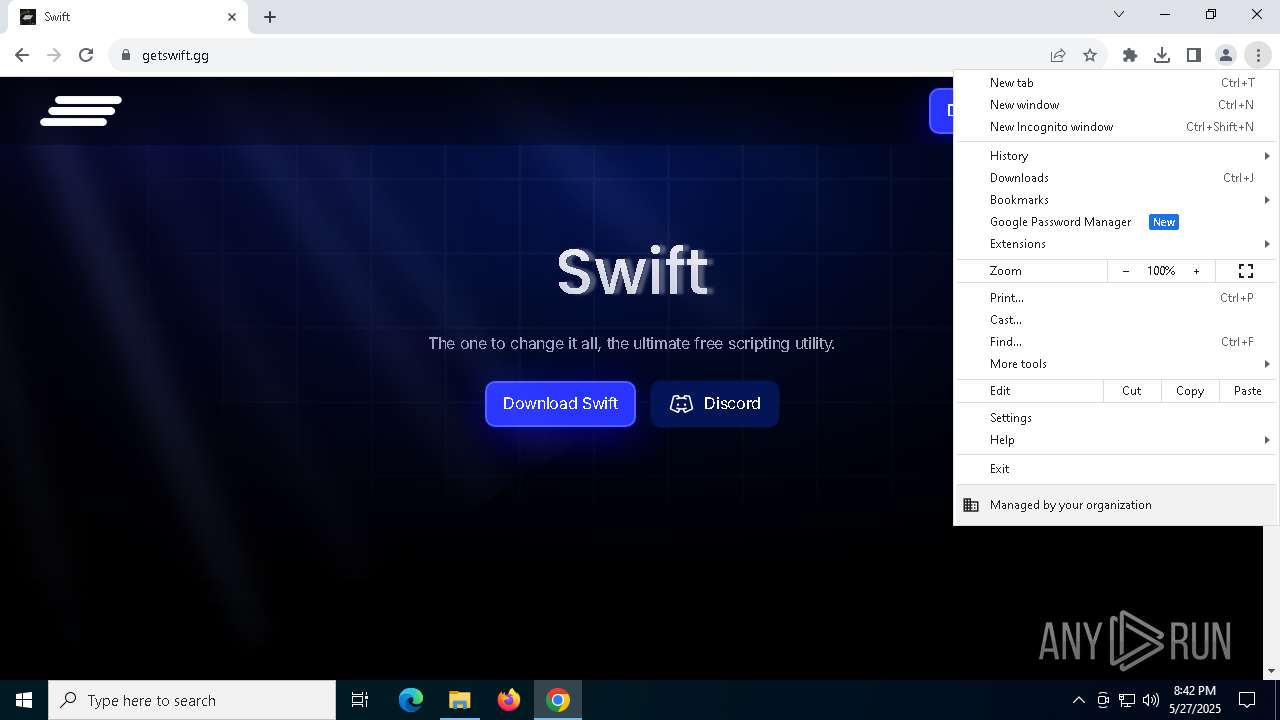Open Google Password Manager
The height and width of the screenshot is (720, 1280).
(1116, 222)
